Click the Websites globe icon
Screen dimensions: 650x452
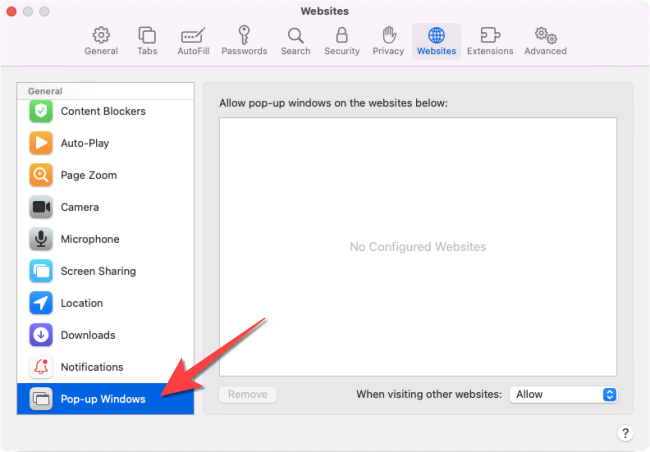click(437, 35)
